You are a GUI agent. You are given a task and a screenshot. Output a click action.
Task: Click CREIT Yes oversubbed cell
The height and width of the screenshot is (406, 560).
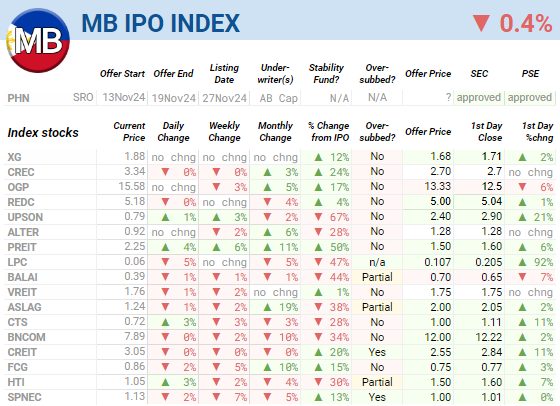(x=377, y=352)
